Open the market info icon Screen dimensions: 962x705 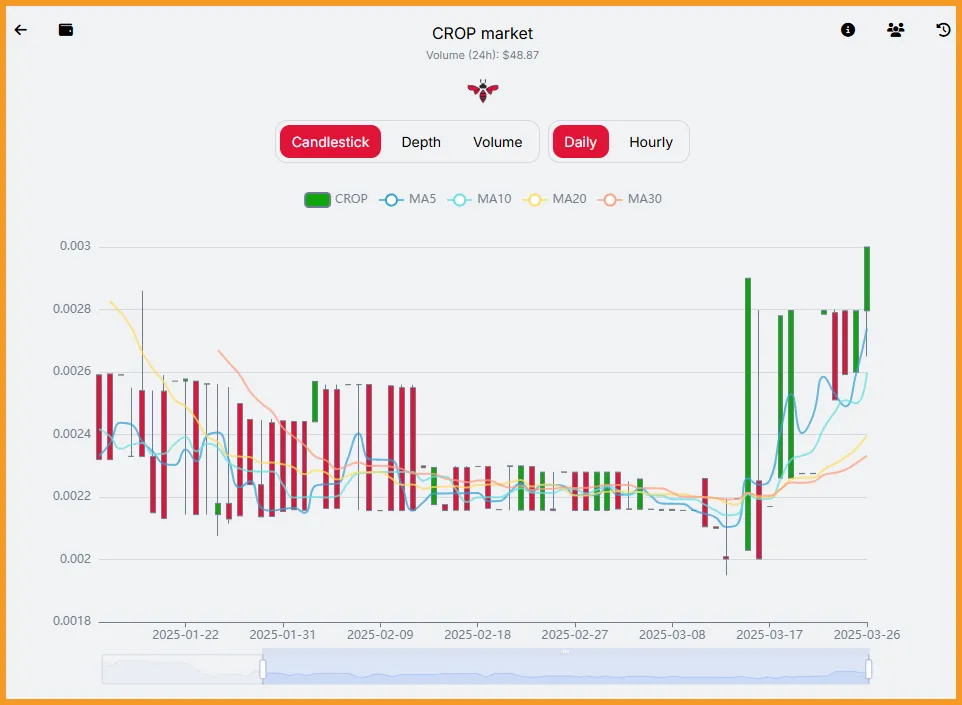click(x=847, y=29)
